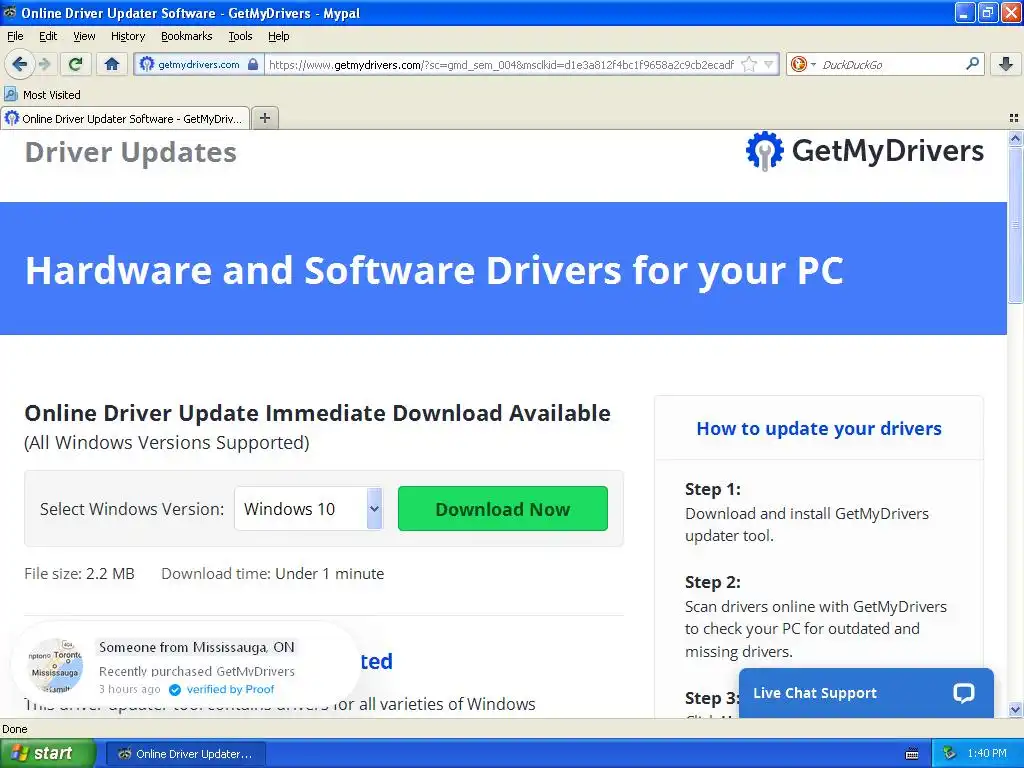The image size is (1024, 768).
Task: Select Online Driver Updater taskbar button
Action: 185,754
